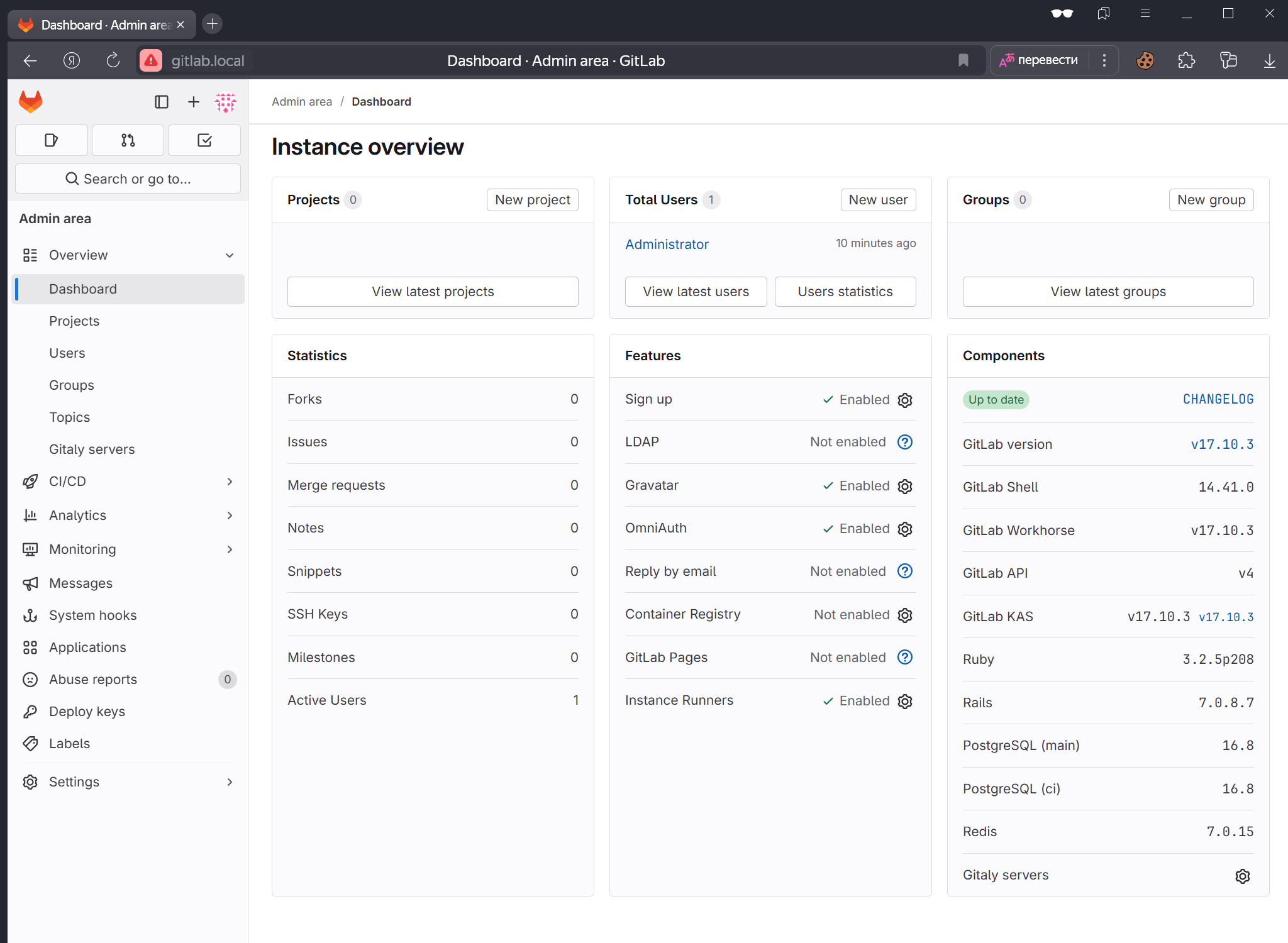Click the Search or go to field
Screen dimensions: 1288x943
point(128,179)
